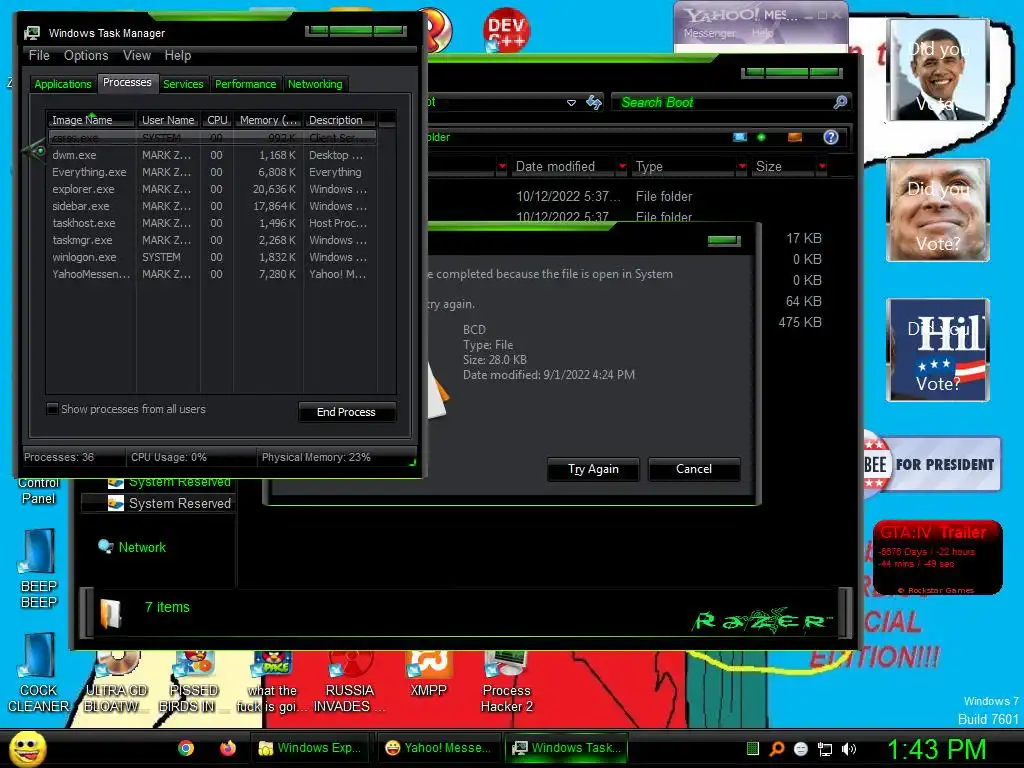Click the Network icon in Explorer navigation pane

coord(105,547)
